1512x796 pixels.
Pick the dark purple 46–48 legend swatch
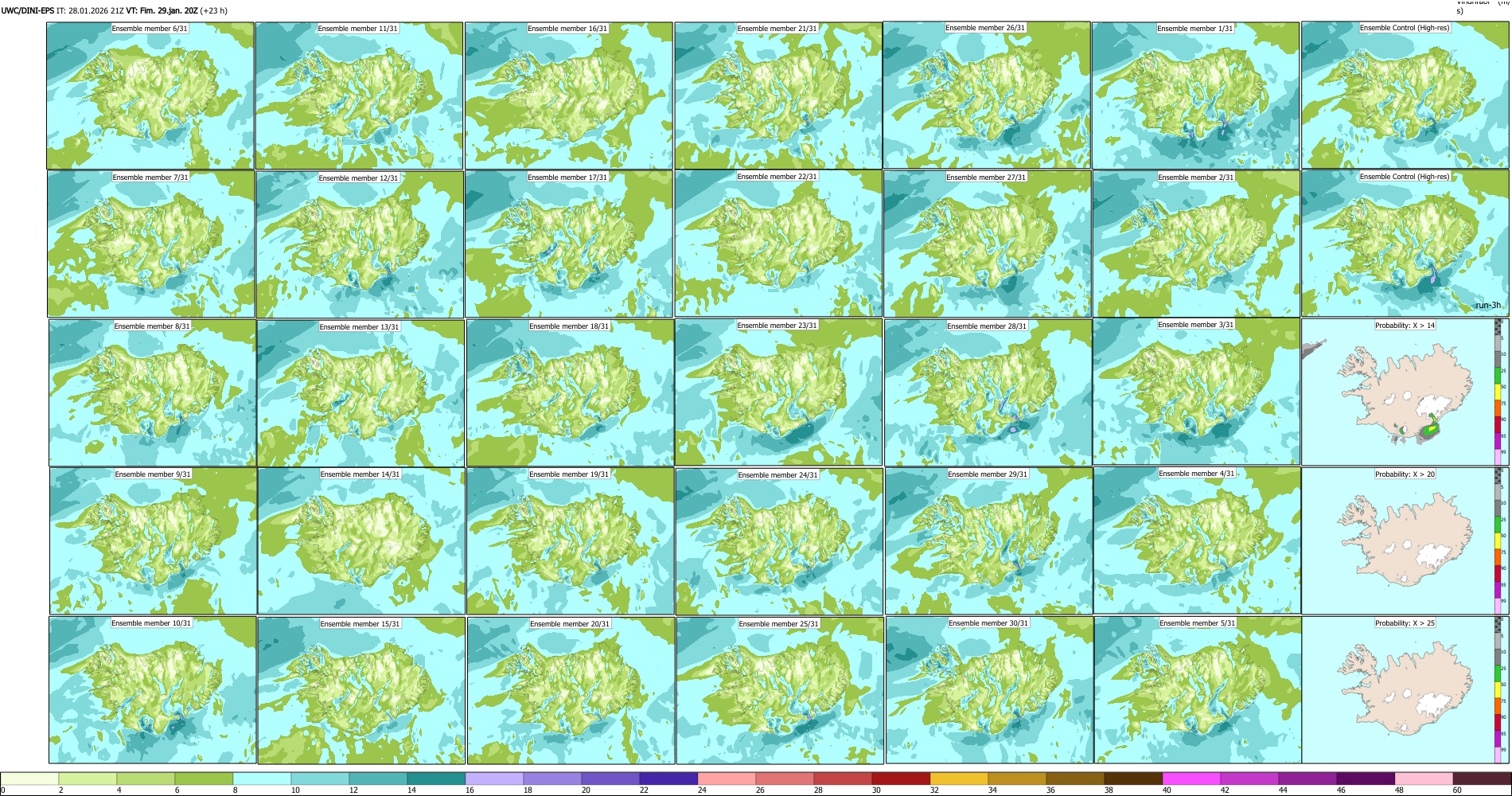[1366, 778]
